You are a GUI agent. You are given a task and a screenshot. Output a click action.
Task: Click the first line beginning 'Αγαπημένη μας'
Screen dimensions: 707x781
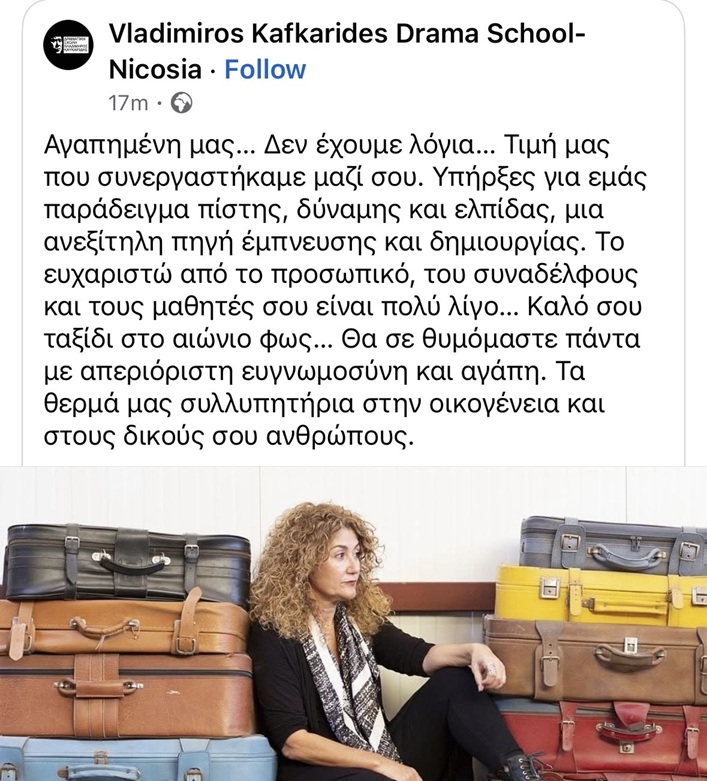[327, 145]
